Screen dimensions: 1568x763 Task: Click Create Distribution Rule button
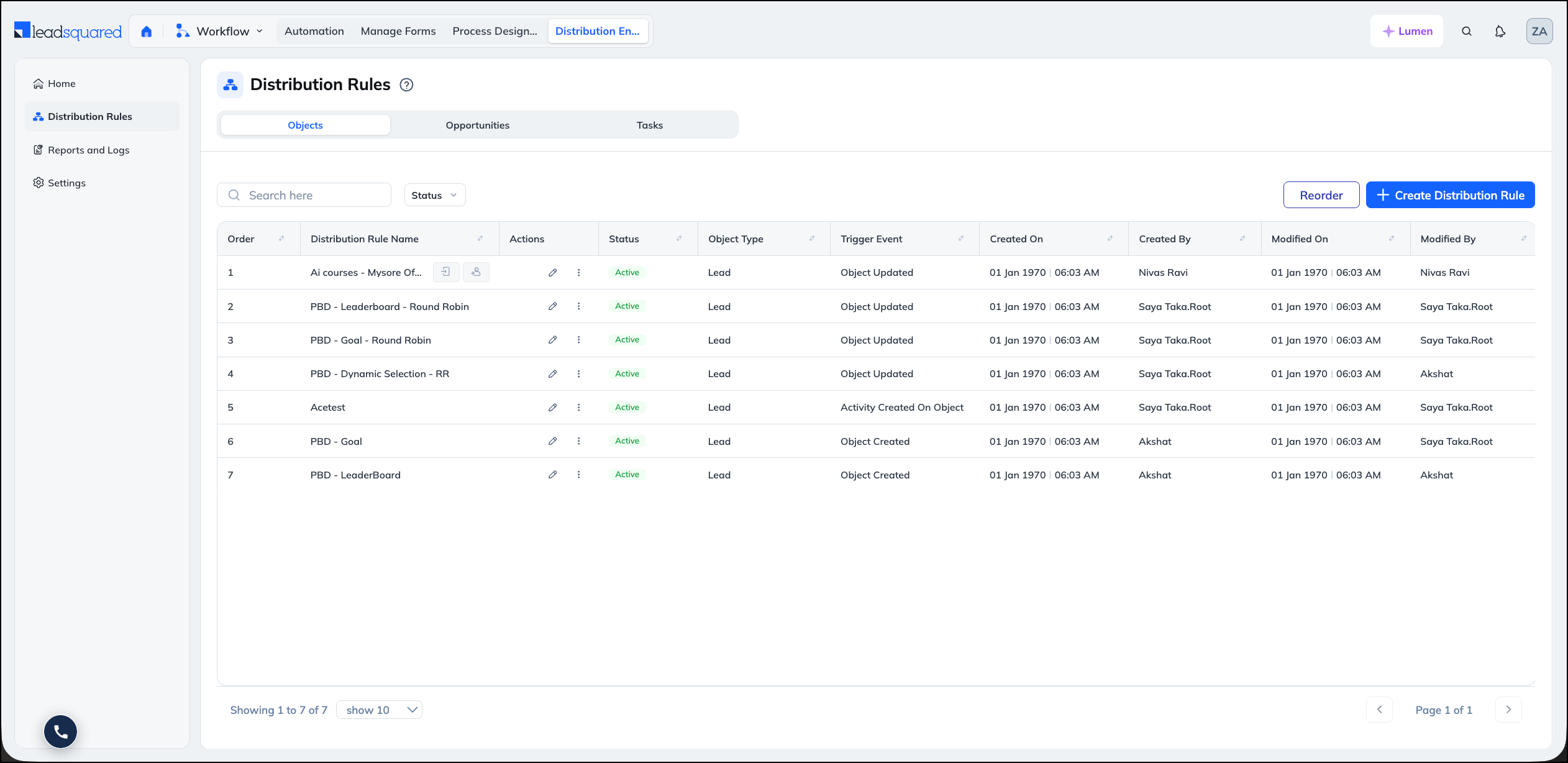pos(1450,195)
